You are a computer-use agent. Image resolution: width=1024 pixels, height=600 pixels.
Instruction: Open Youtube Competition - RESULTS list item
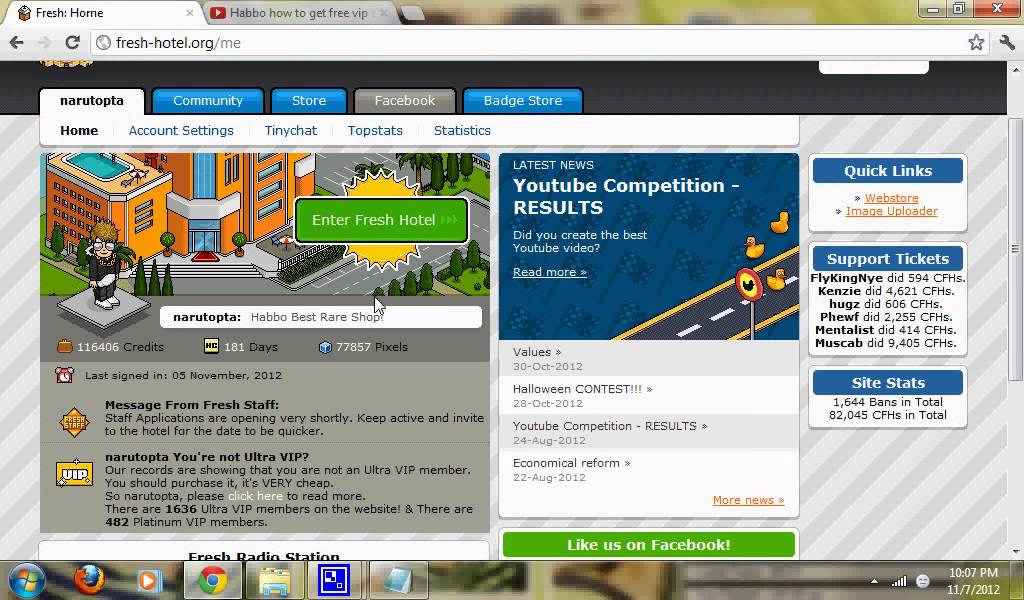coord(610,426)
